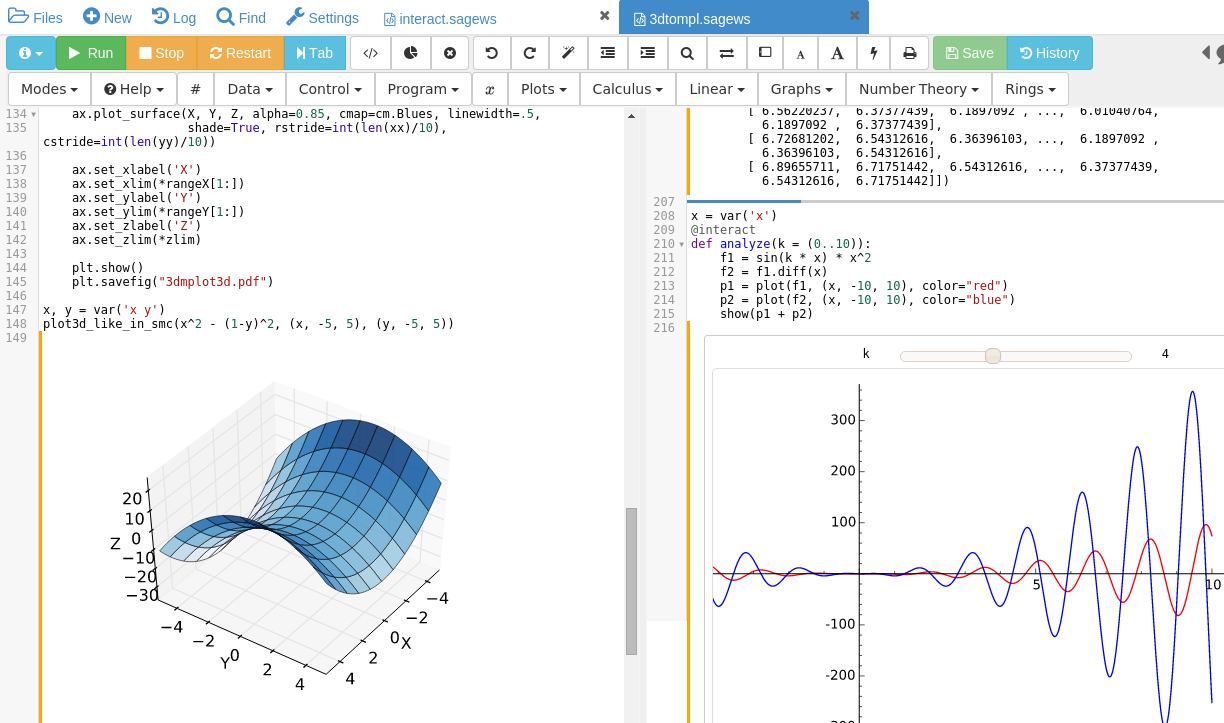Click the scroll-up arrow of left editor
Screen dimensions: 1224x723
point(631,117)
